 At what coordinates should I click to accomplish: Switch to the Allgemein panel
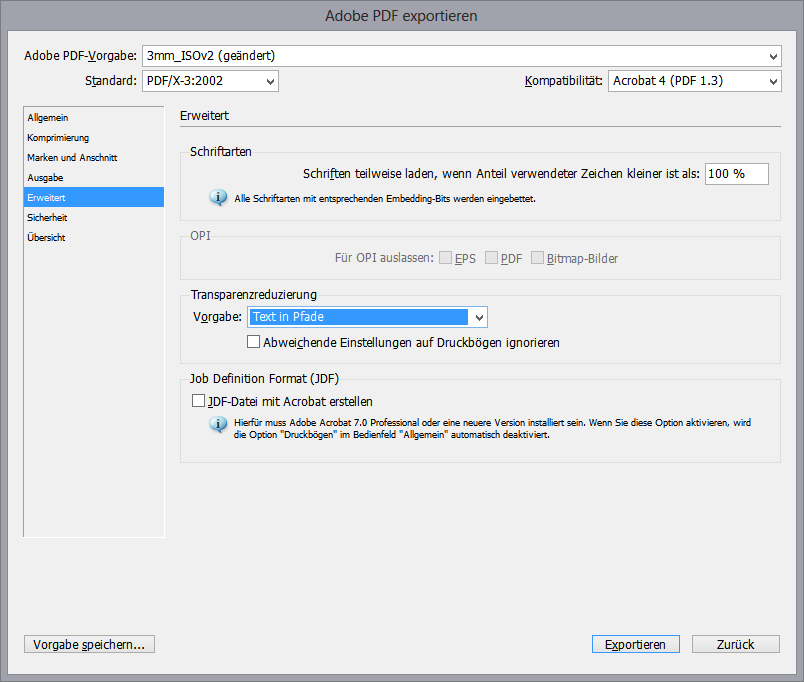pos(48,118)
